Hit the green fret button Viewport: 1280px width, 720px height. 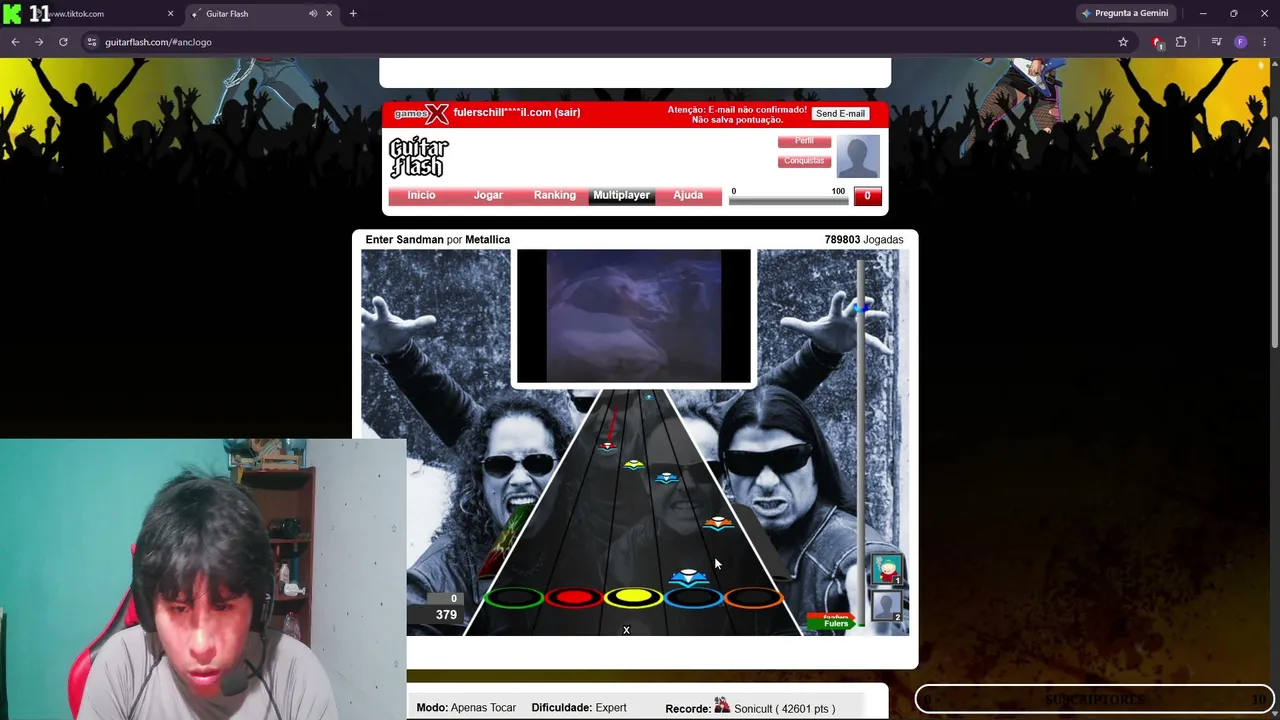514,598
